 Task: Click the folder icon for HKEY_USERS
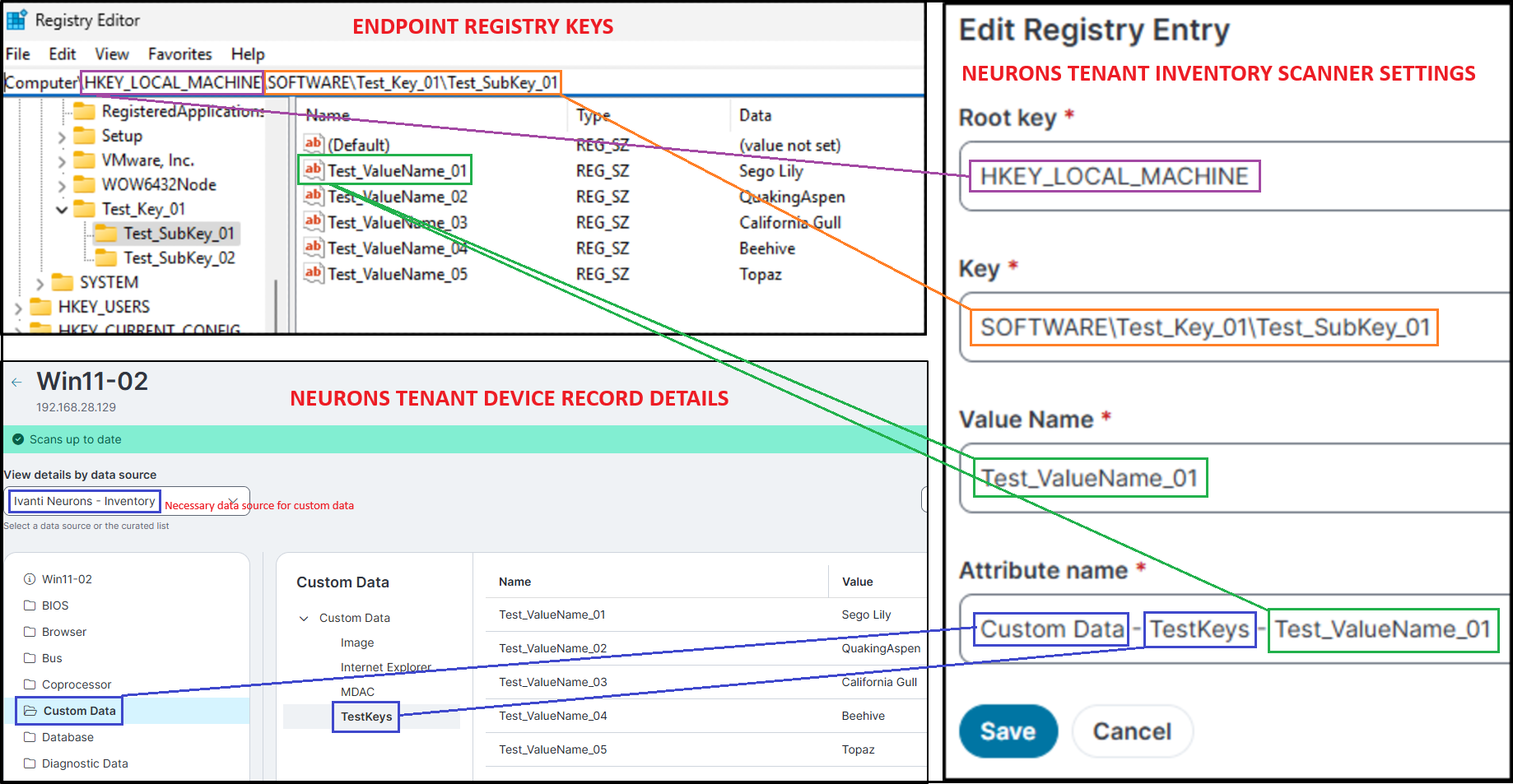pyautogui.click(x=43, y=306)
